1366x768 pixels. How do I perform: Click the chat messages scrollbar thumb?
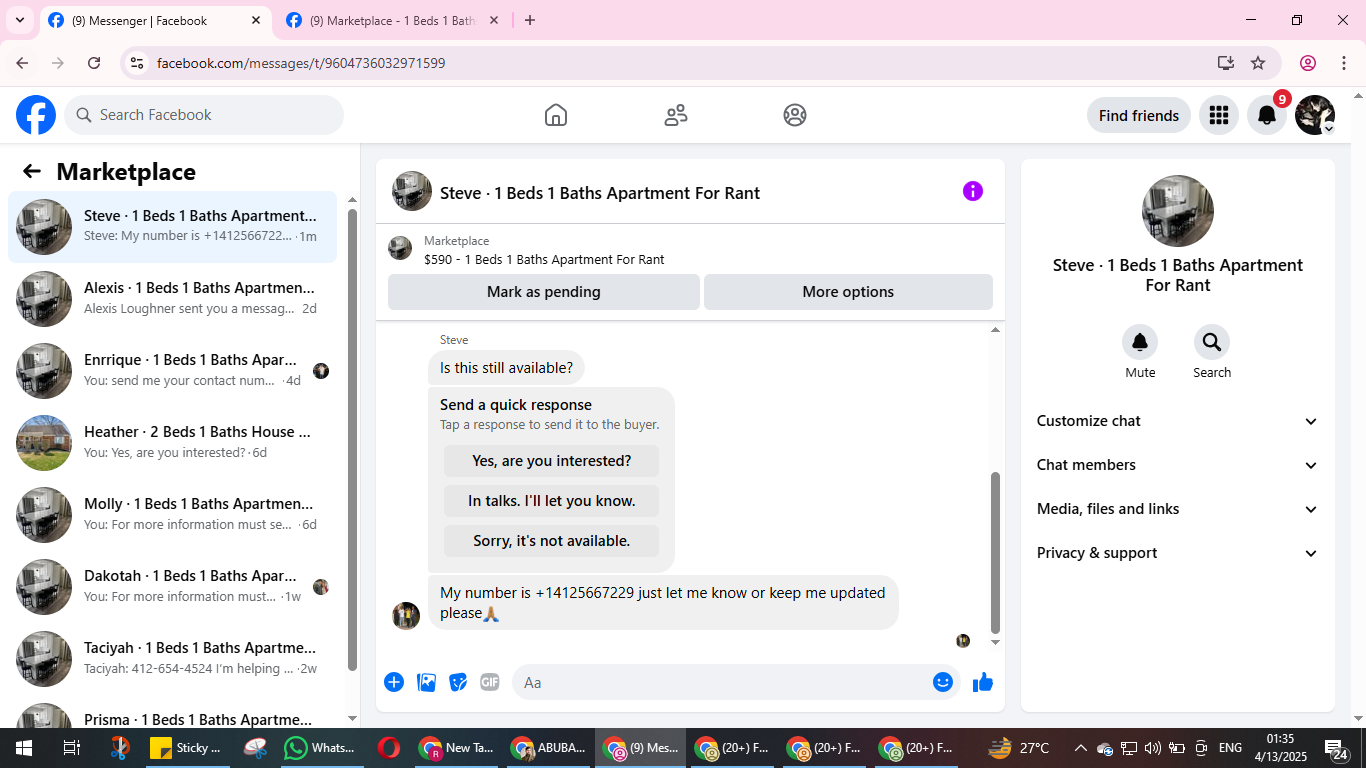(x=995, y=553)
